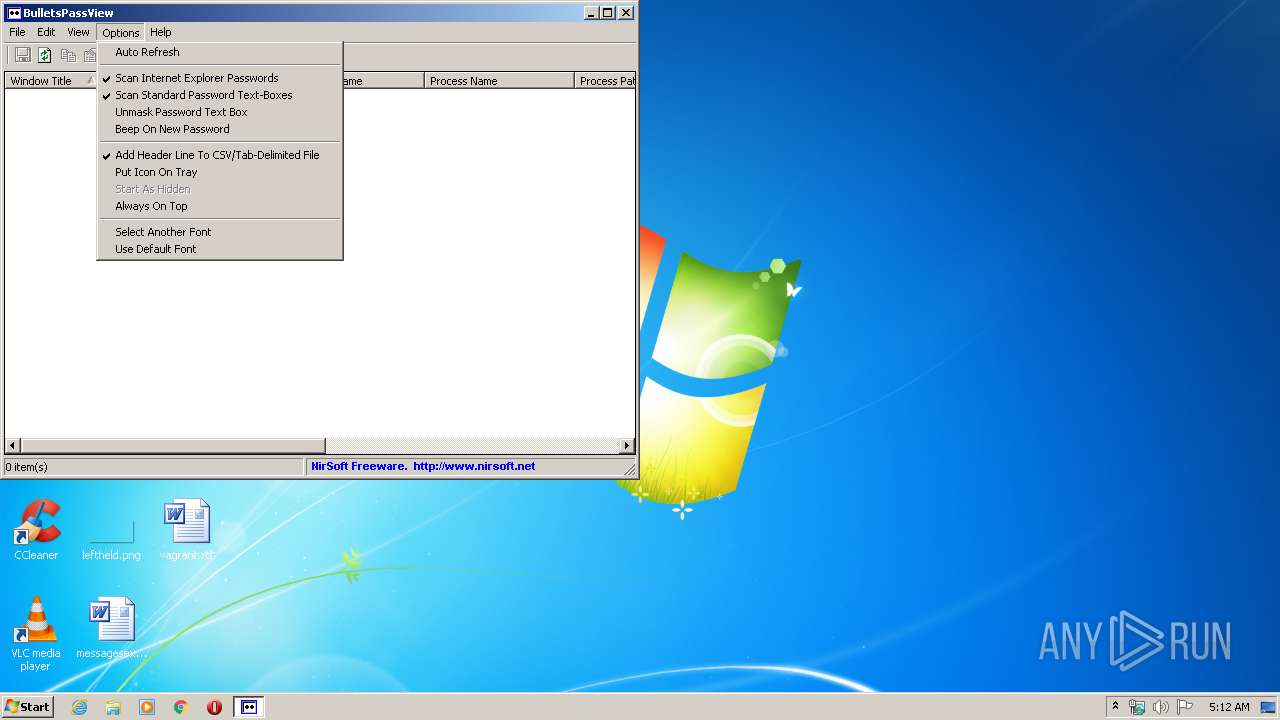This screenshot has width=1280, height=720.
Task: Click the horizontal scrollbar left arrow
Action: tap(13, 446)
